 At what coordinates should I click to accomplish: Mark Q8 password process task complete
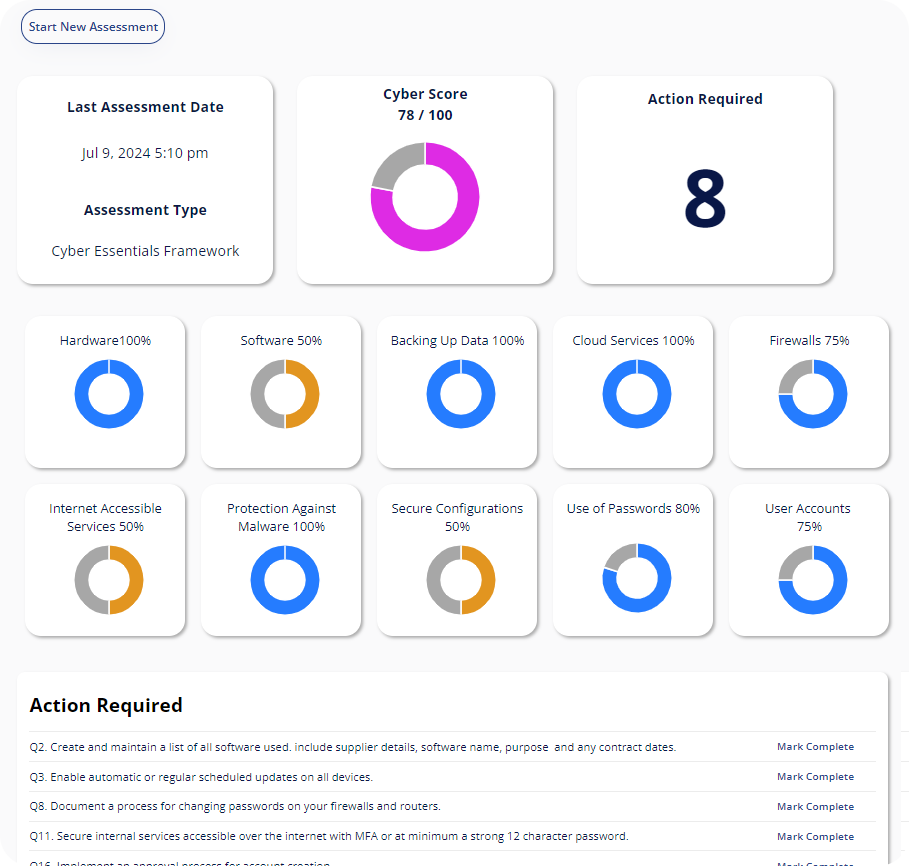(x=815, y=806)
